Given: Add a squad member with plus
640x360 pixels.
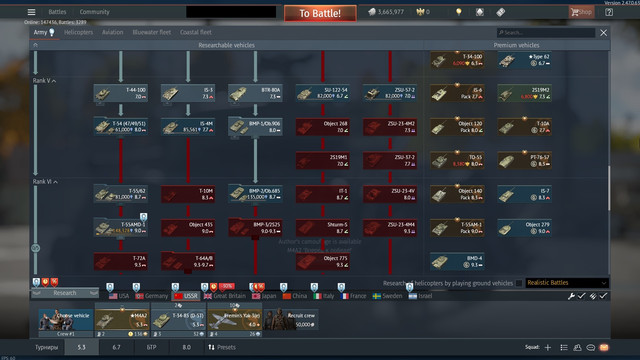Looking at the screenshot, I should click(548, 347).
